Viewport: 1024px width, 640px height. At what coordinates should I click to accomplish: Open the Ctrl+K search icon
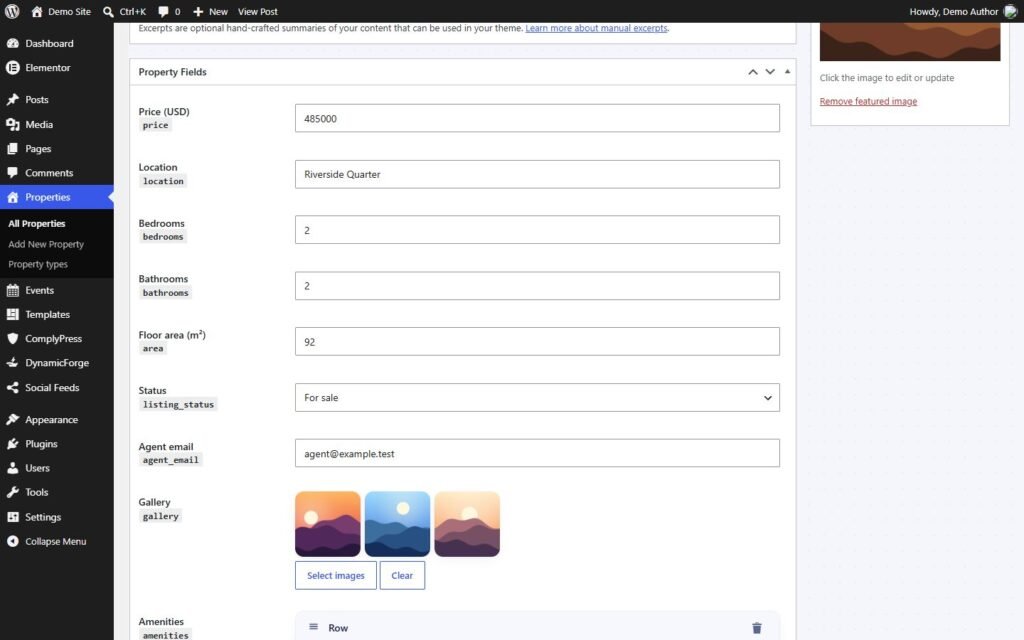click(108, 12)
